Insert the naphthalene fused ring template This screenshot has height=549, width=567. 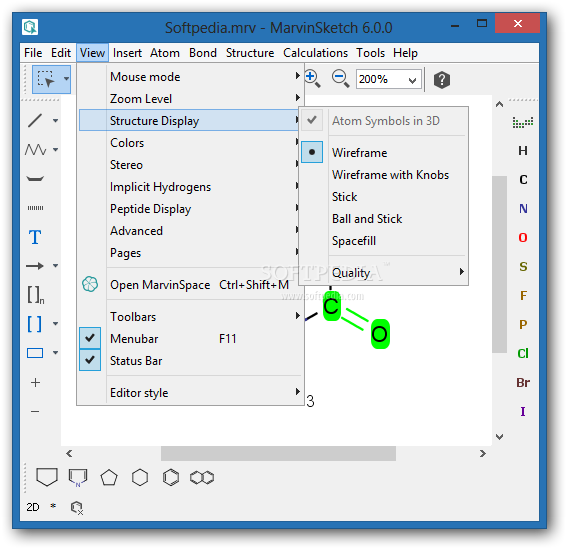click(202, 478)
